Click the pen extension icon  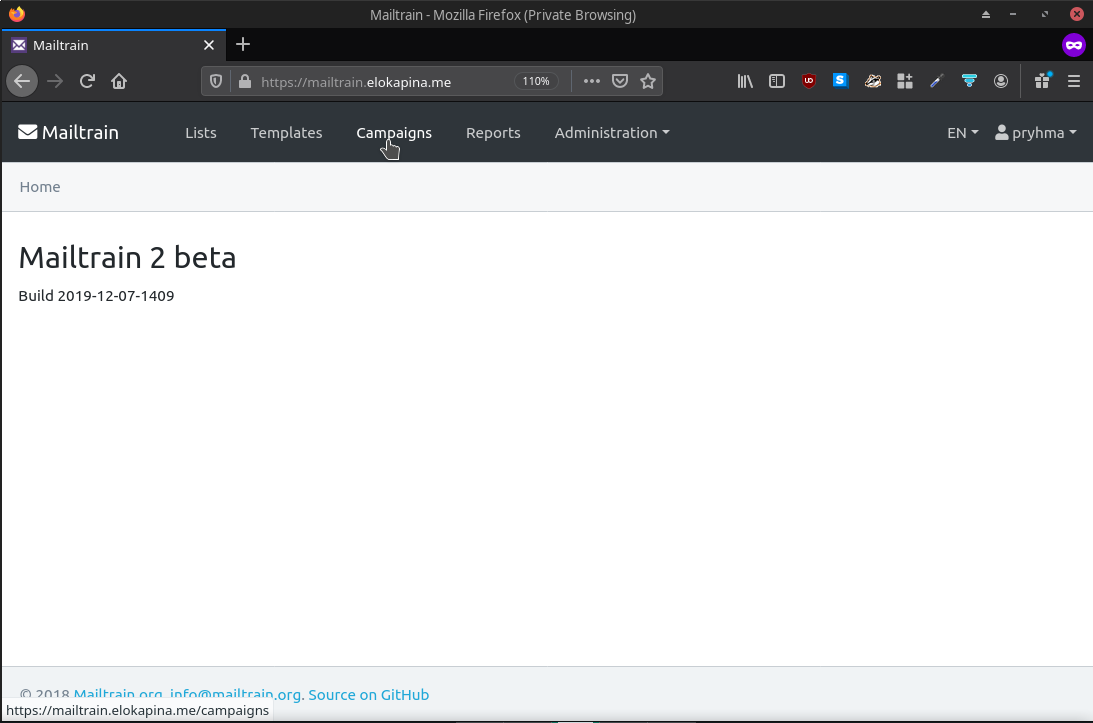(x=937, y=82)
